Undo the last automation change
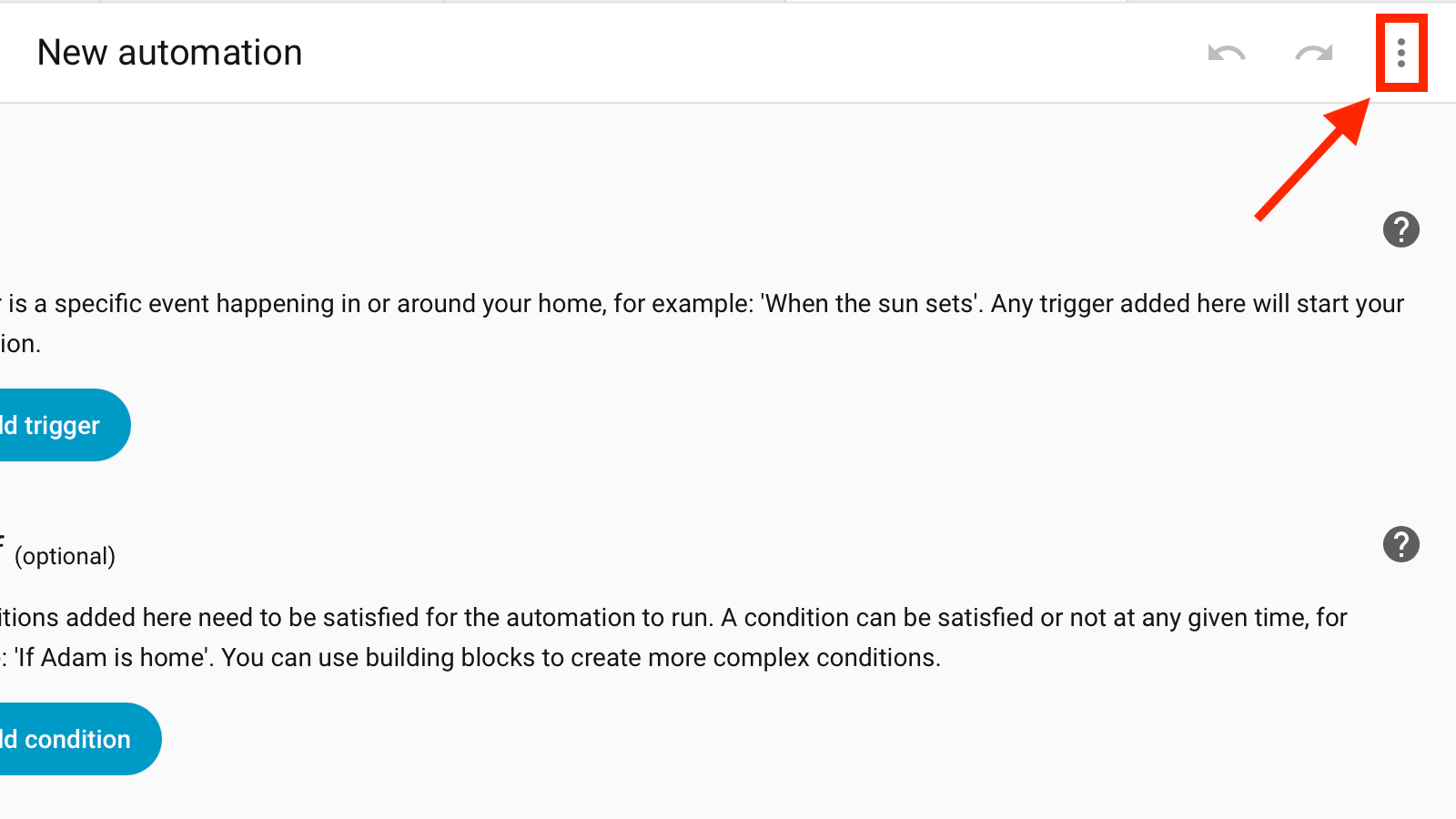Viewport: 1456px width, 819px height. pyautogui.click(x=1226, y=53)
